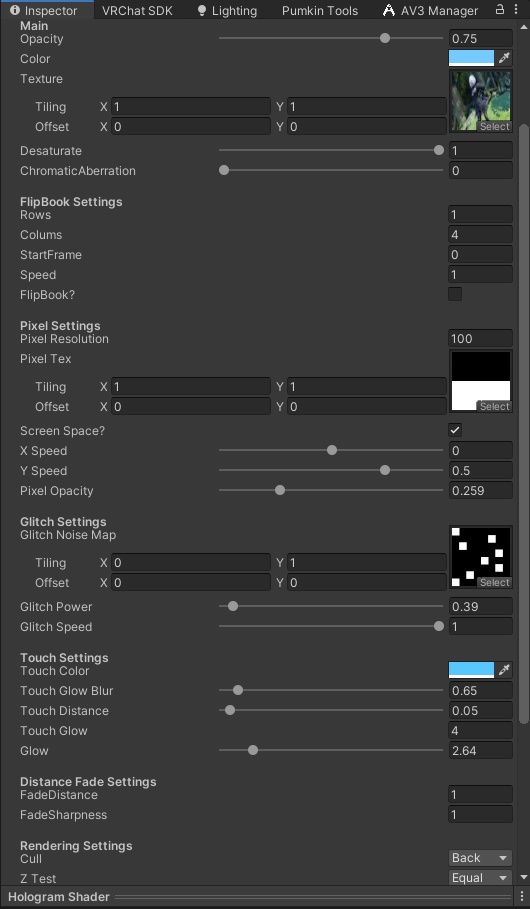This screenshot has width=530, height=909.
Task: Enable the FlipBook? checkbox
Action: (455, 294)
